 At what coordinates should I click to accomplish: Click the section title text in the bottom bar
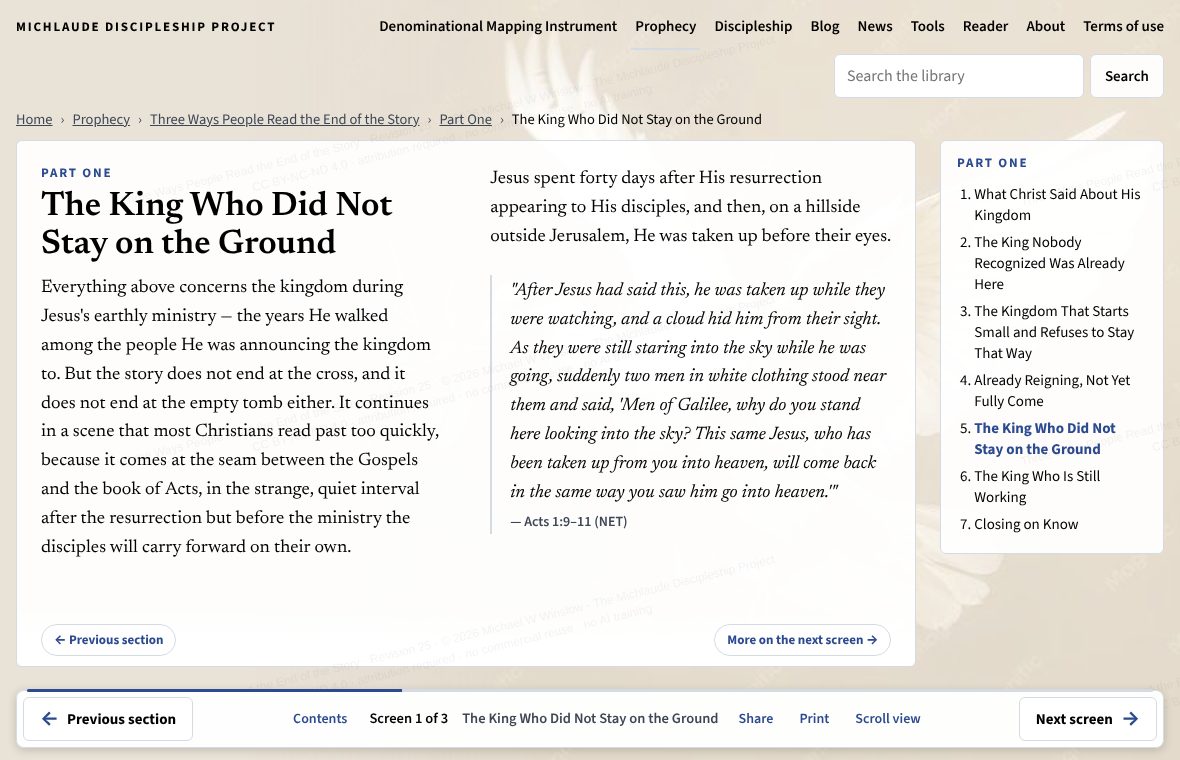[x=590, y=719]
